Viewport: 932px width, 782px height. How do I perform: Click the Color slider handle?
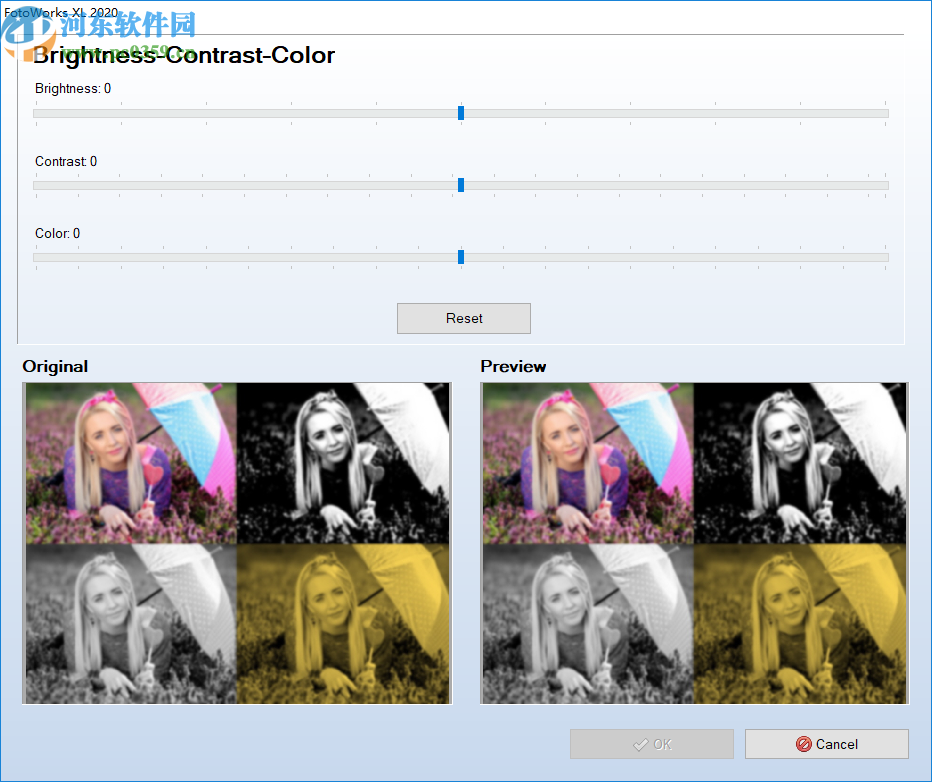[x=460, y=257]
